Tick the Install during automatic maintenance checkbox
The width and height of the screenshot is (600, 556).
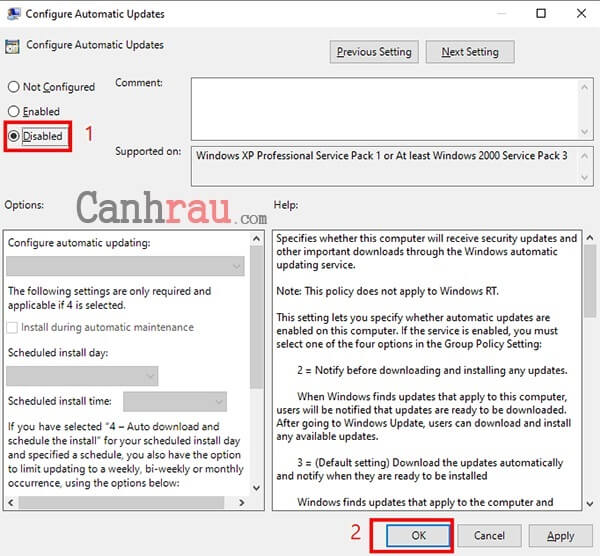point(12,328)
